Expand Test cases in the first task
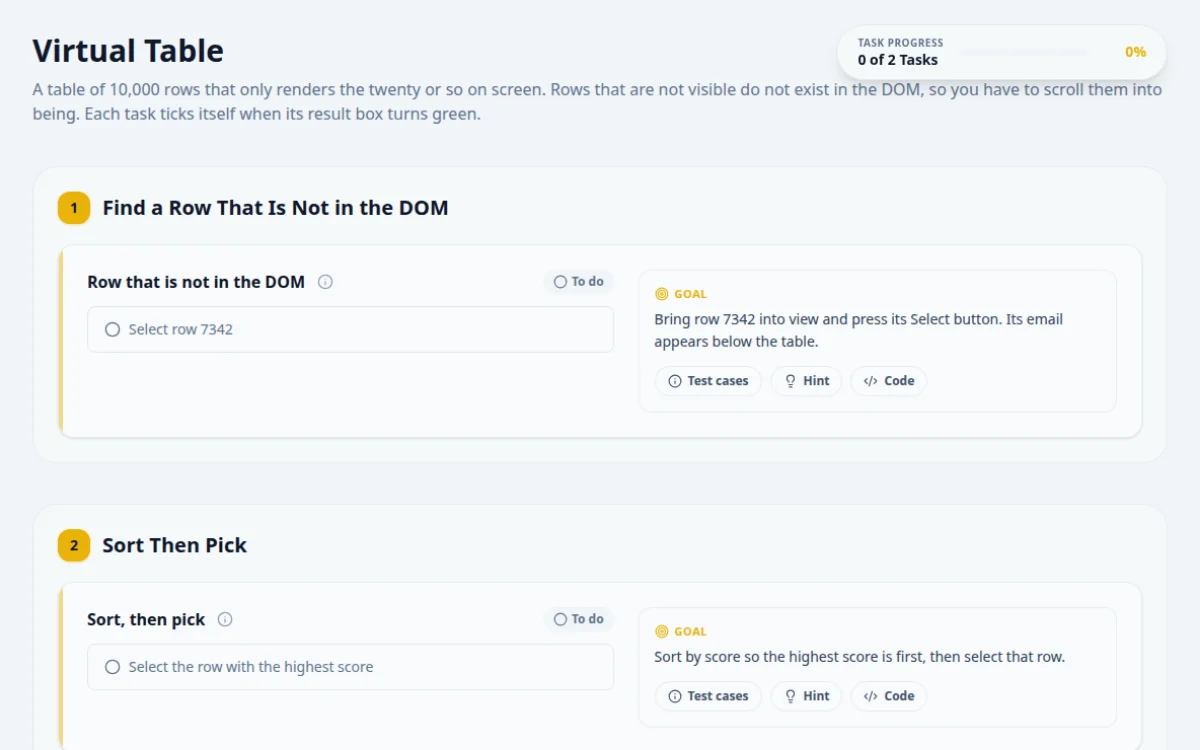The width and height of the screenshot is (1200, 750). click(708, 381)
